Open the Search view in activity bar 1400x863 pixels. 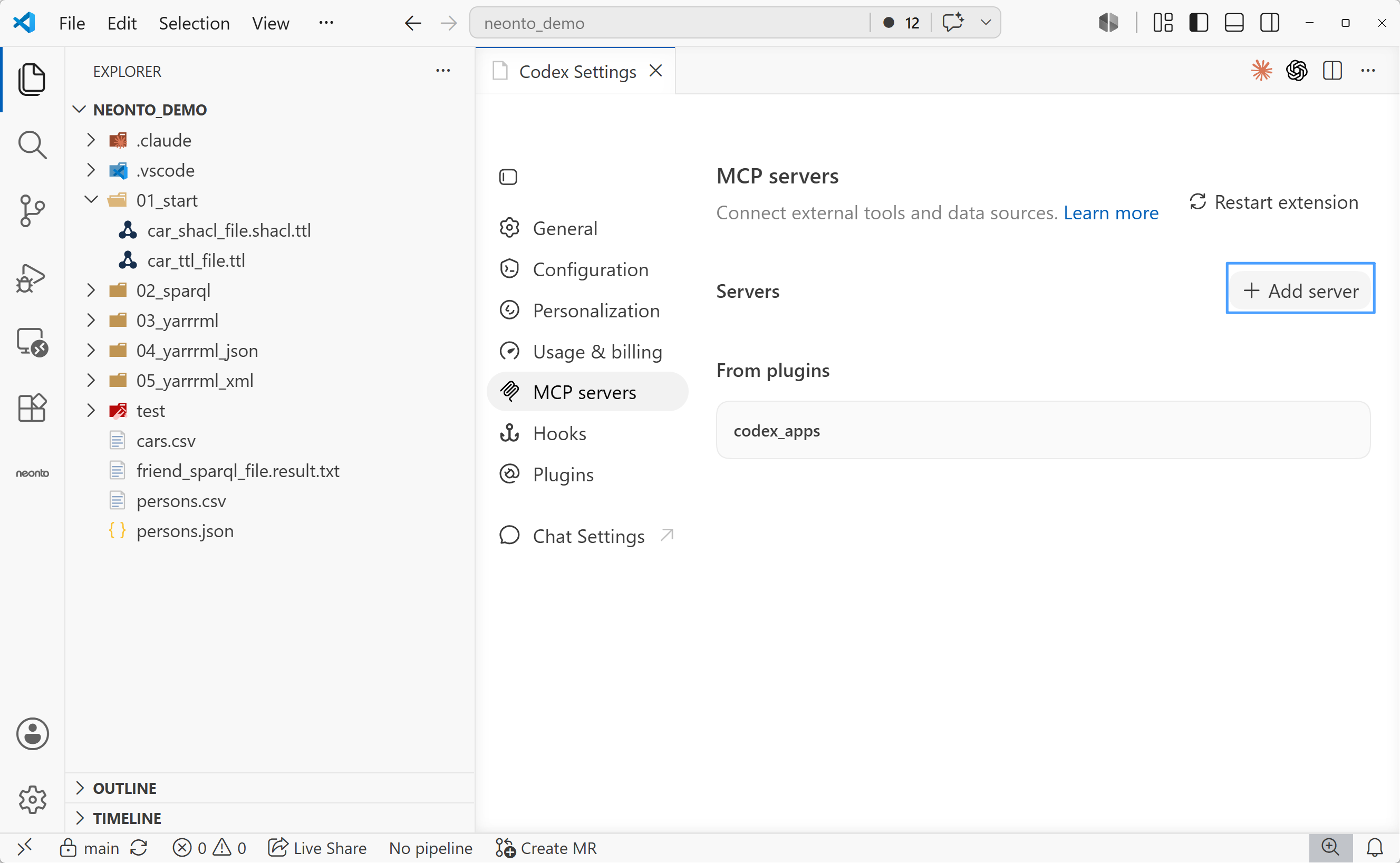pos(32,145)
